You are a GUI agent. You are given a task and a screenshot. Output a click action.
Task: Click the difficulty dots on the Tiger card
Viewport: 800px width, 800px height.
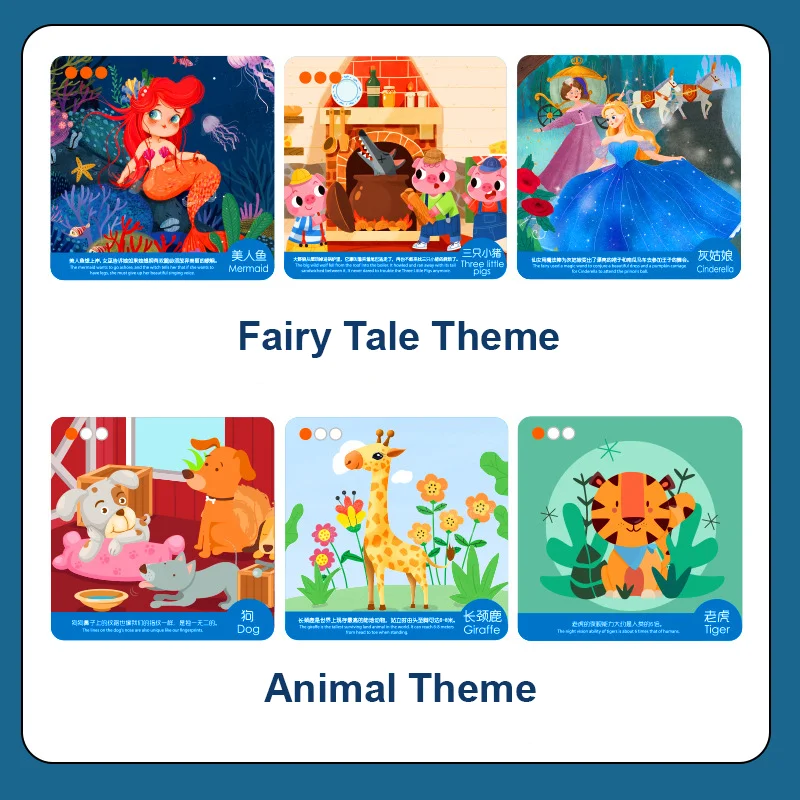coord(553,433)
